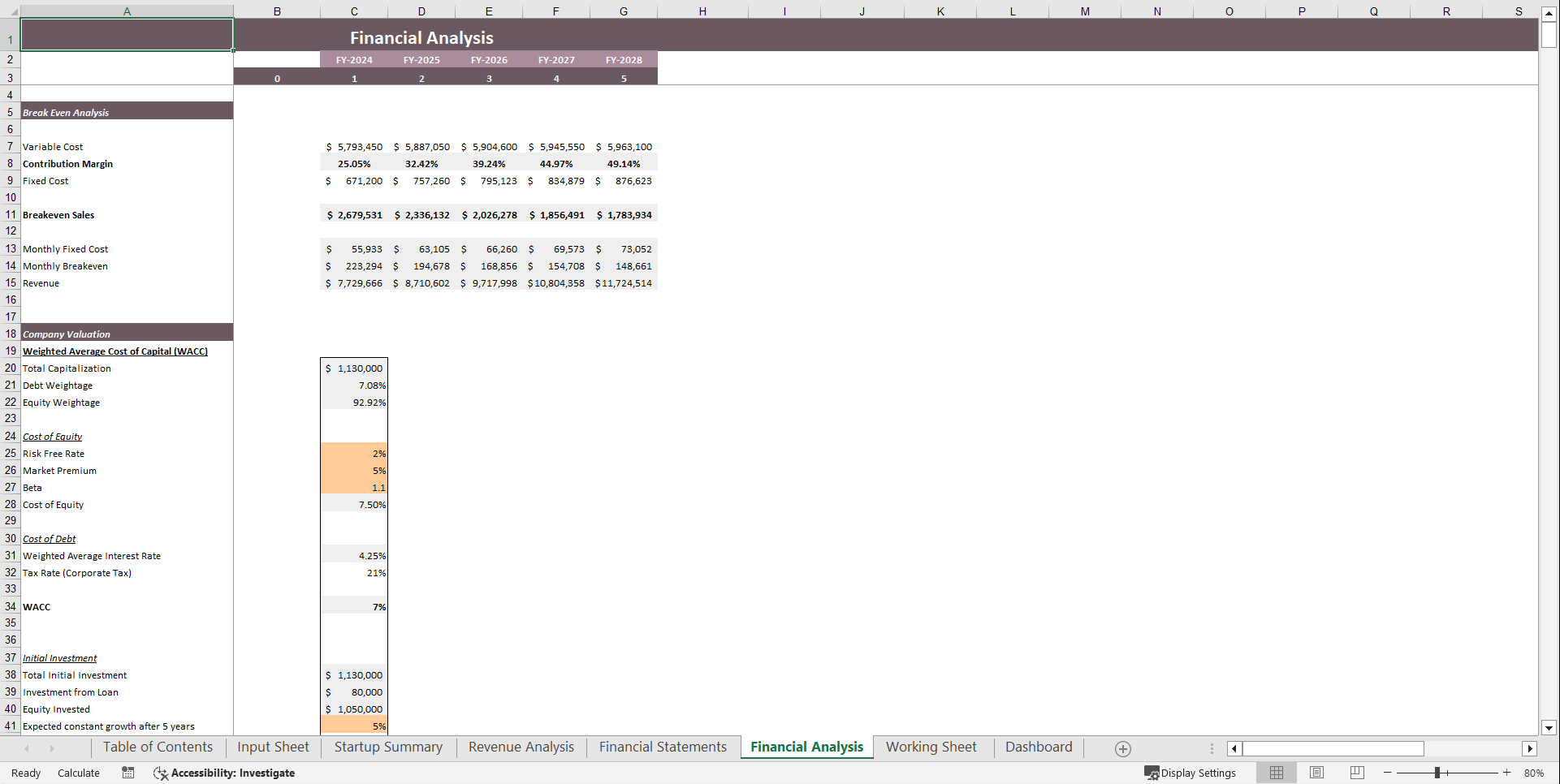Viewport: 1560px width, 784px height.
Task: Open the Dashboard sheet tab
Action: [x=1039, y=747]
